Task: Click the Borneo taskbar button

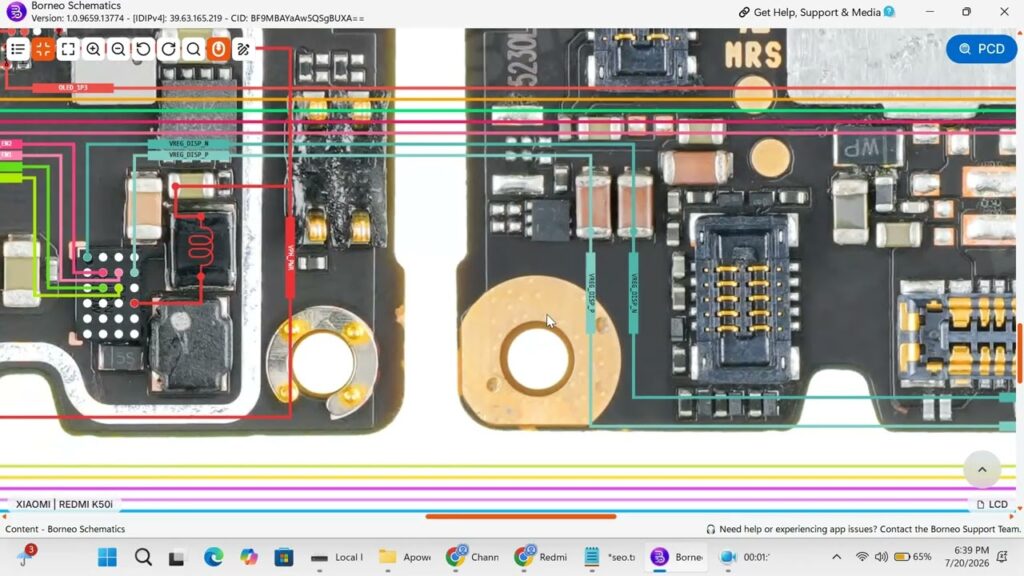Action: pyautogui.click(x=677, y=557)
